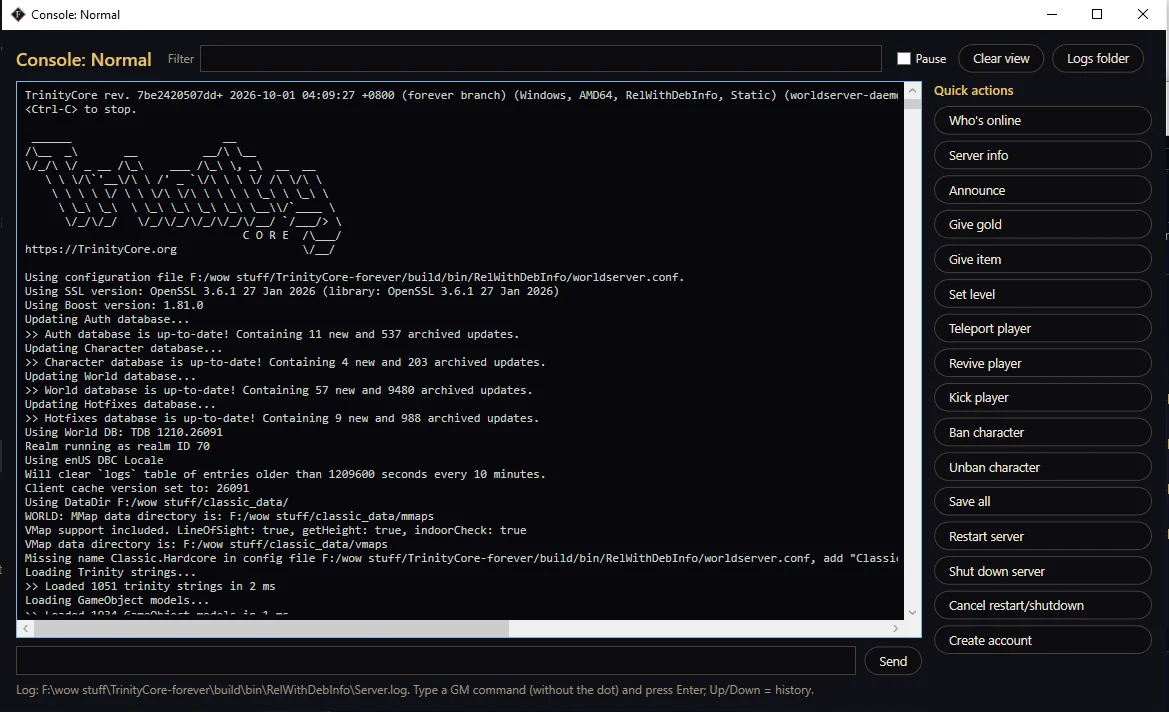Viewport: 1169px width, 712px height.
Task: Choose Give gold quick action
Action: 1042,224
